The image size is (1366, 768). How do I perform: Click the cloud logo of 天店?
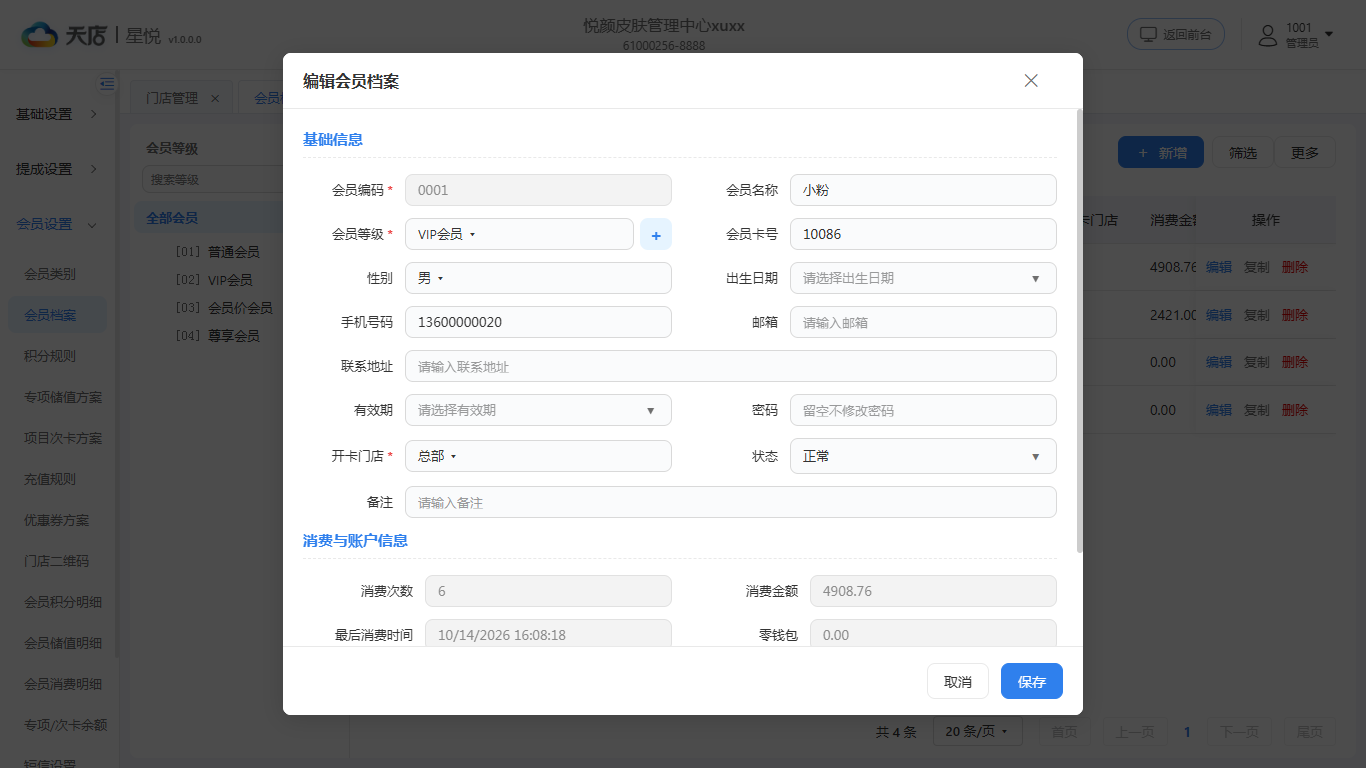40,35
